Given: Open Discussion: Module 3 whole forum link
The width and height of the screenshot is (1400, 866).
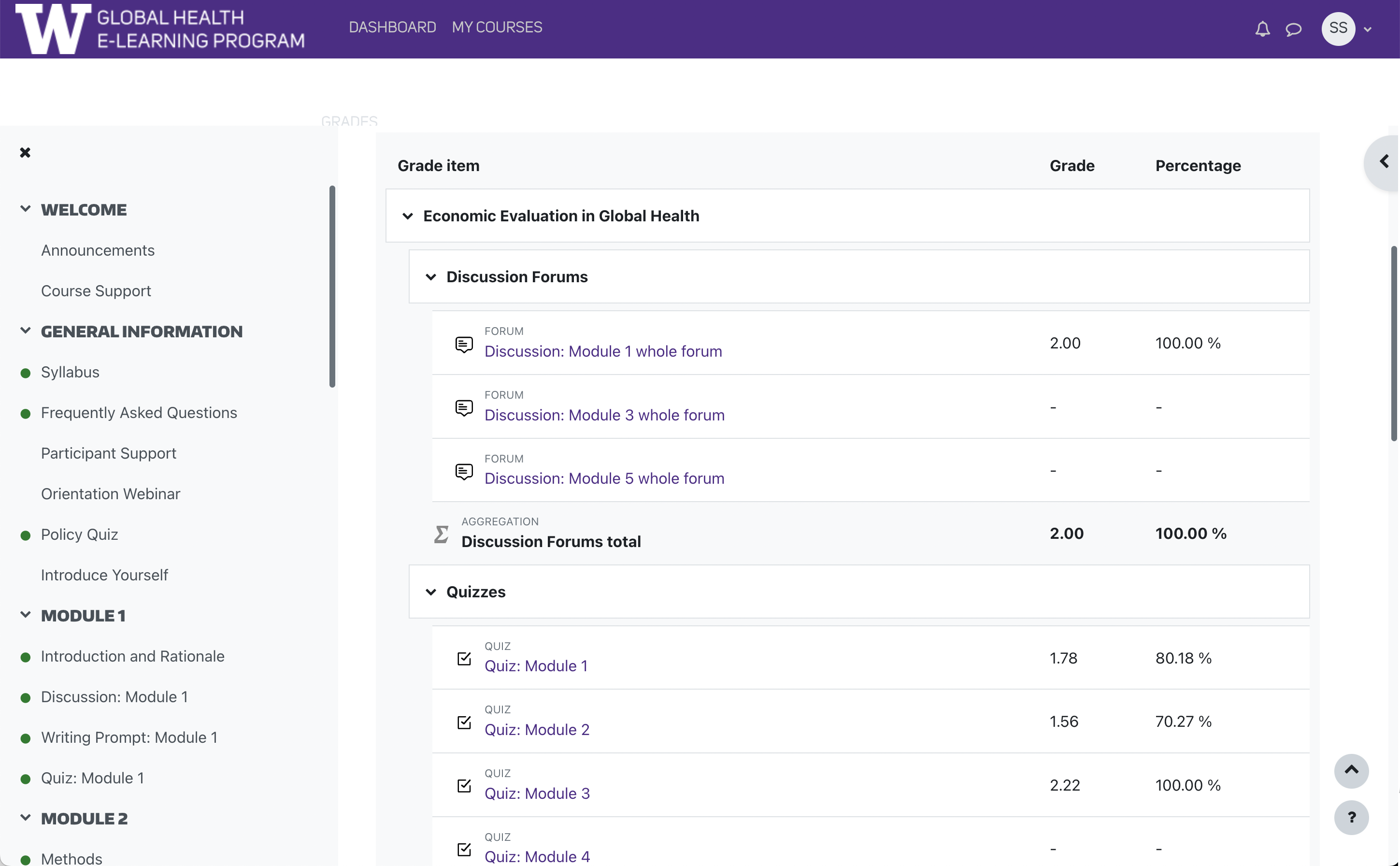Looking at the screenshot, I should click(x=604, y=415).
